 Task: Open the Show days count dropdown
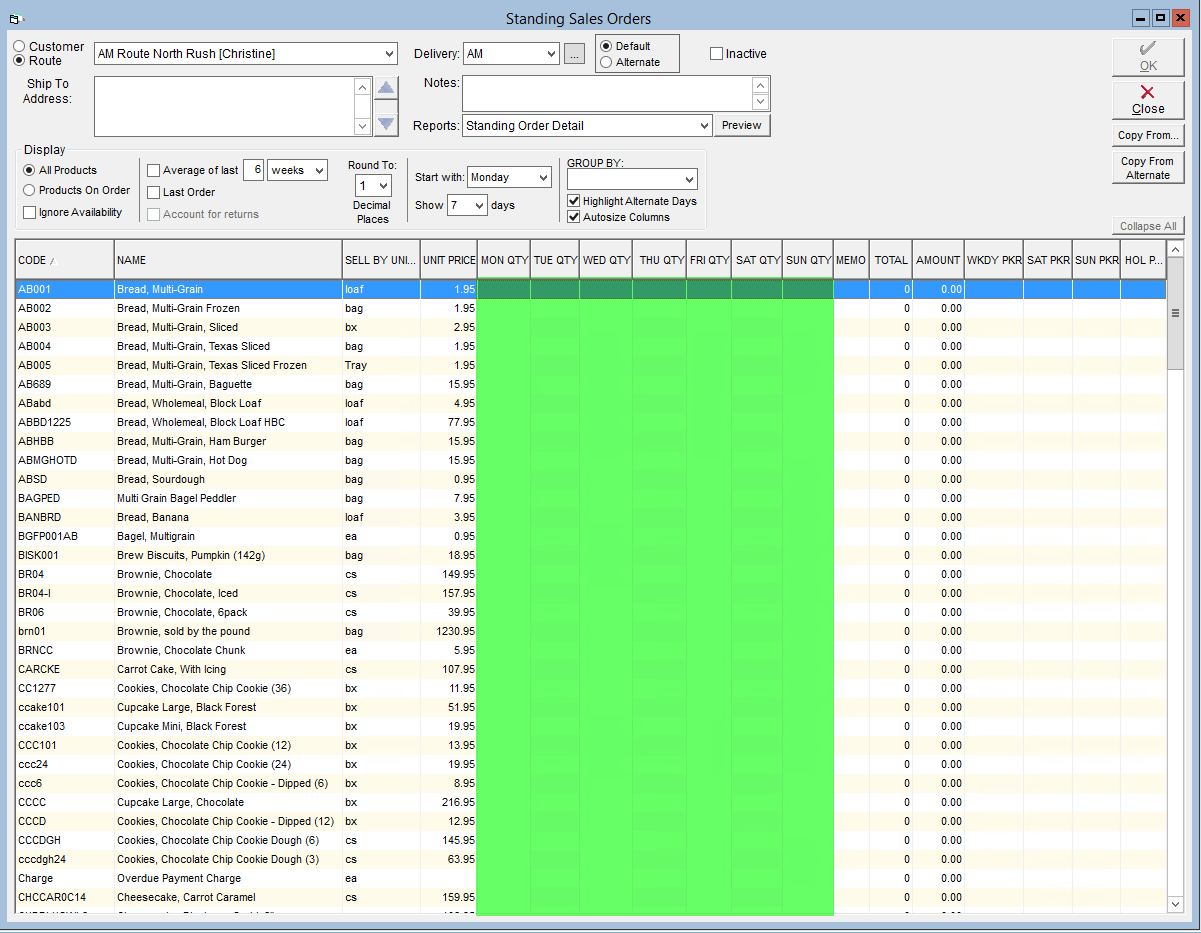[479, 206]
